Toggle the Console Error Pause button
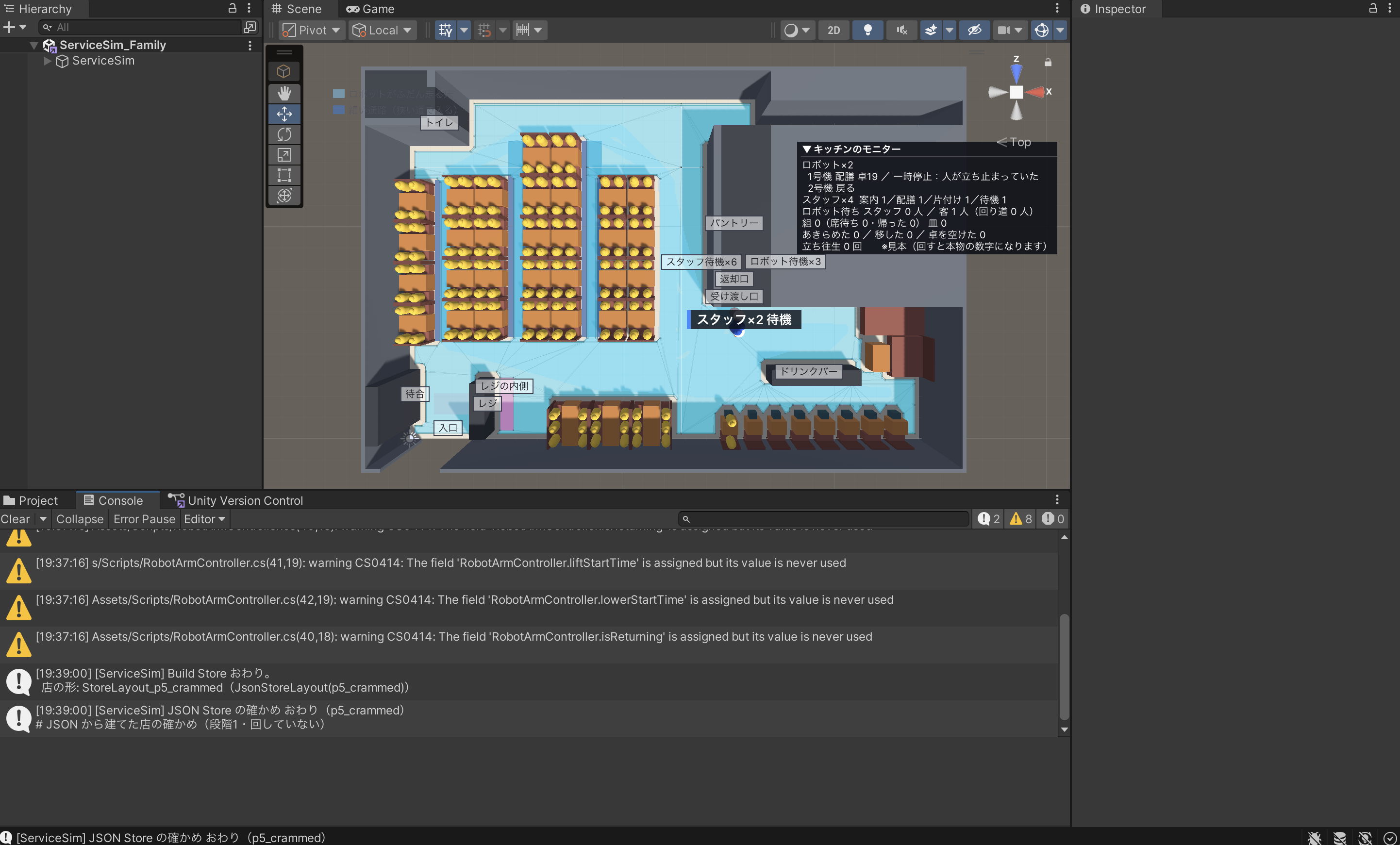 coord(144,519)
